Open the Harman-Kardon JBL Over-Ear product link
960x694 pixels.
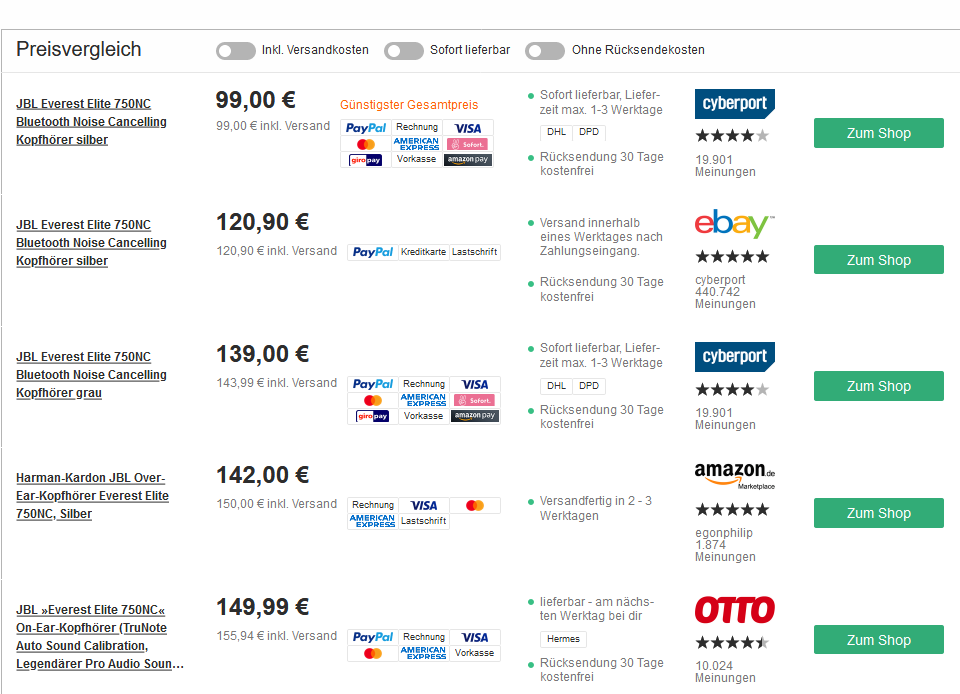pos(92,496)
